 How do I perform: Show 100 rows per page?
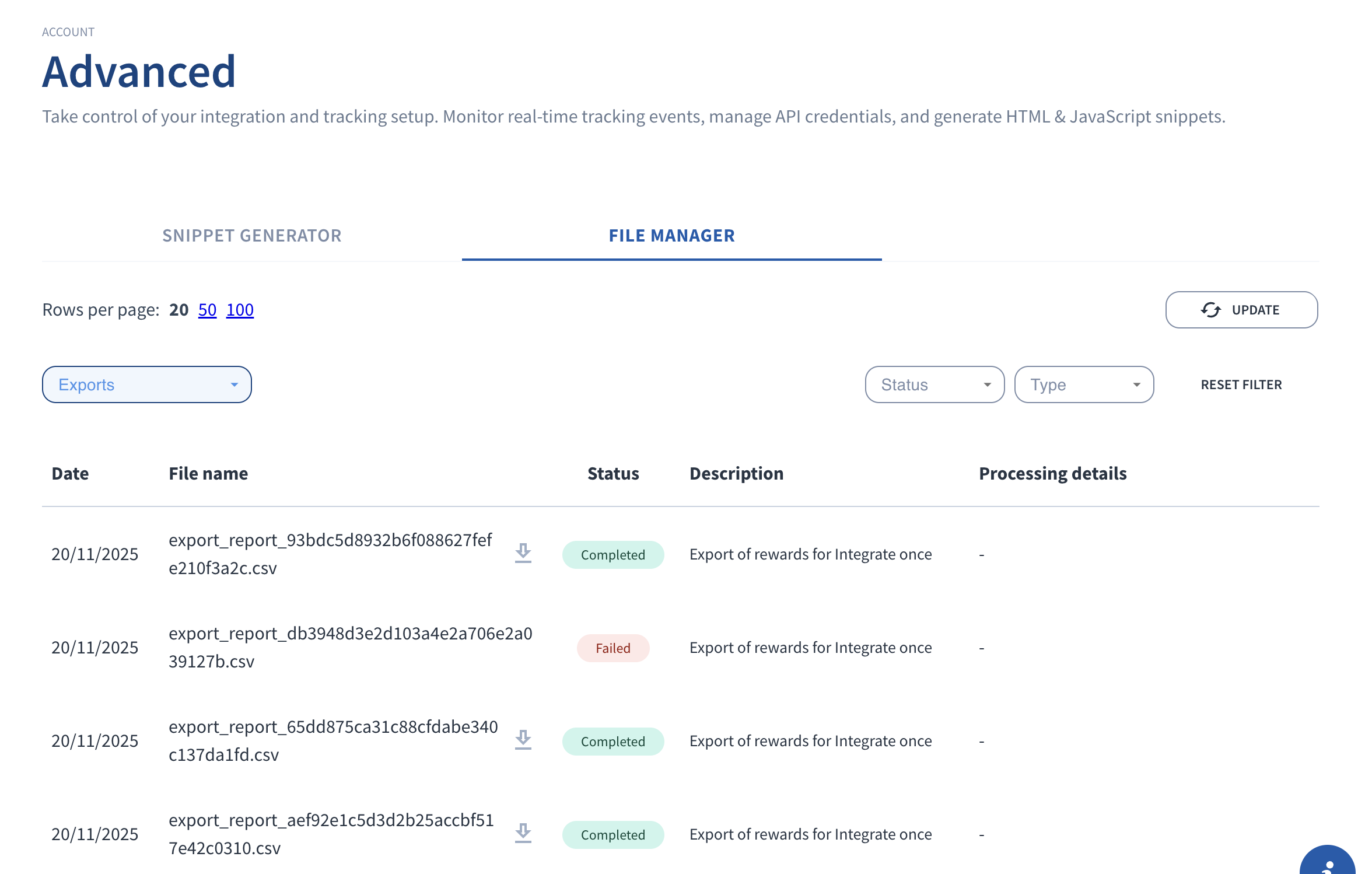point(240,310)
